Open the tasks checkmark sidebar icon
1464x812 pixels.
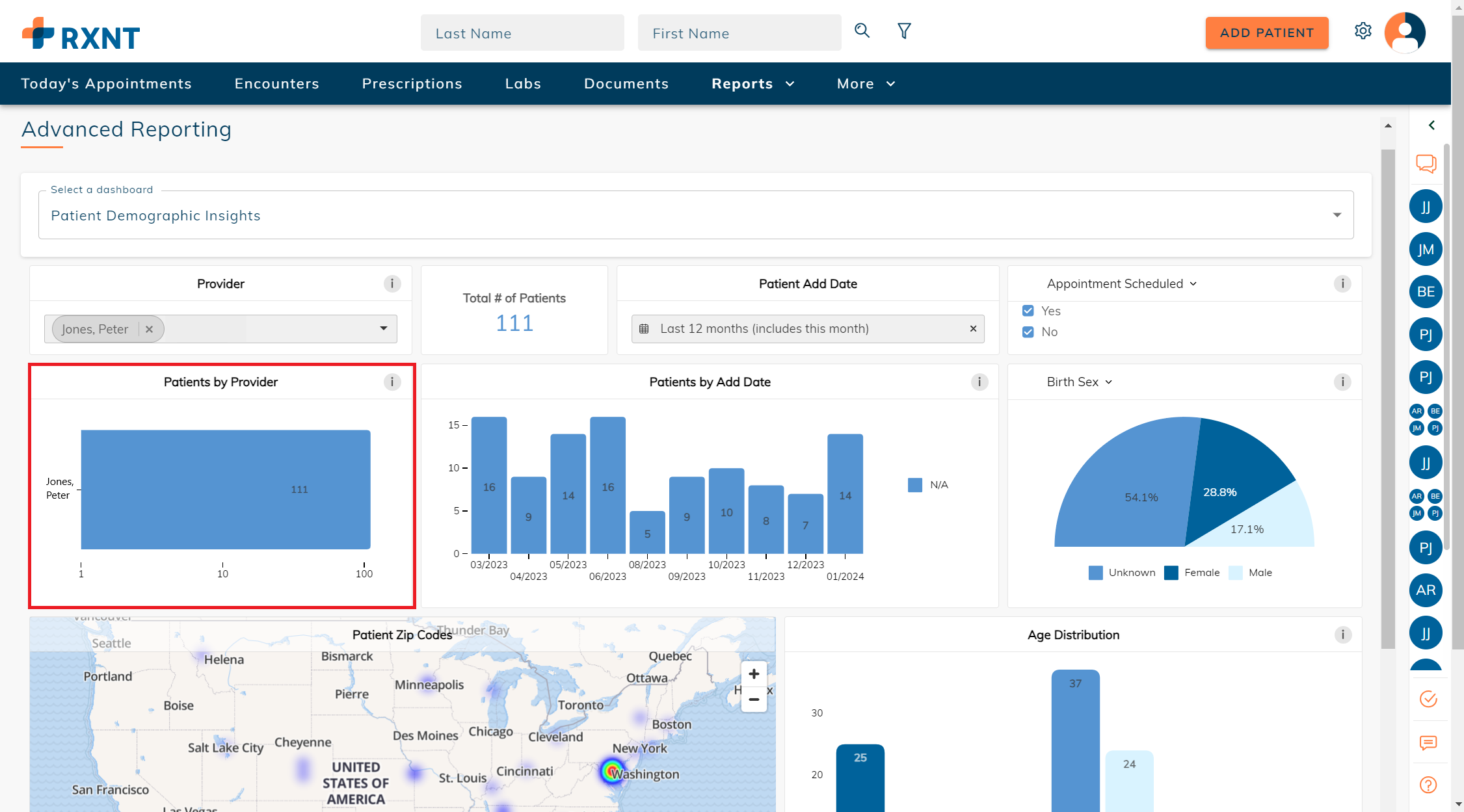pos(1428,699)
